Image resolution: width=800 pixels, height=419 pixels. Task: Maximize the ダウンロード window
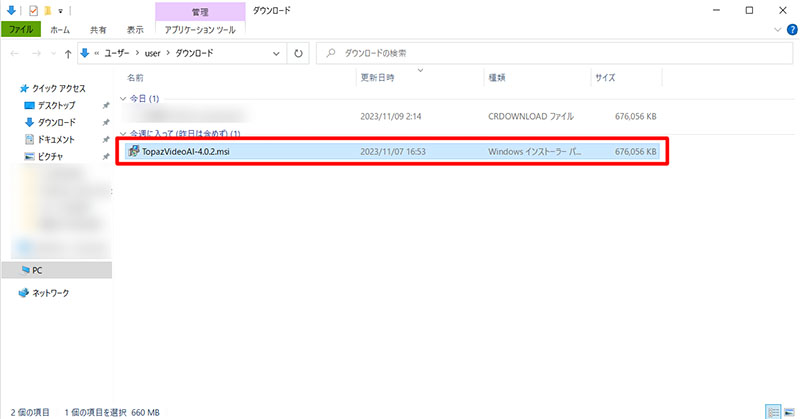click(749, 10)
